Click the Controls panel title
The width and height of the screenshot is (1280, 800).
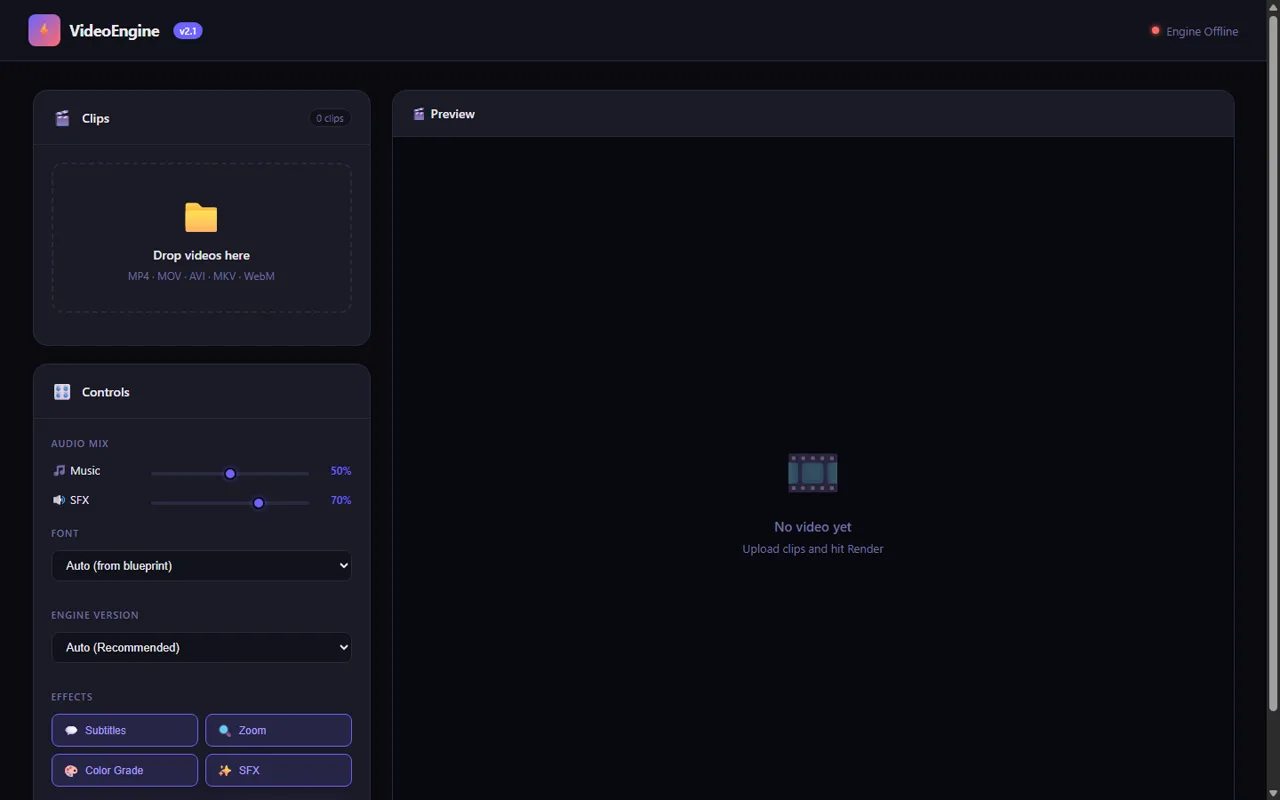[x=106, y=392]
